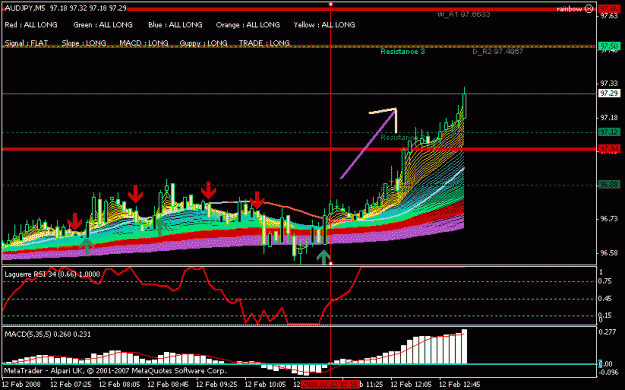The width and height of the screenshot is (625, 390).
Task: Click the 'TRADE : LONG' status label
Action: click(x=264, y=43)
